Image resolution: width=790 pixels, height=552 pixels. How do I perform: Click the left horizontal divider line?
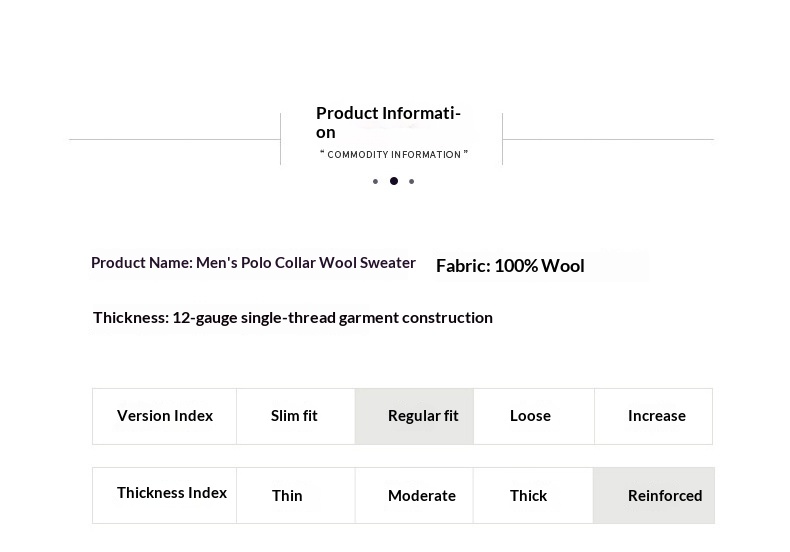pyautogui.click(x=175, y=139)
